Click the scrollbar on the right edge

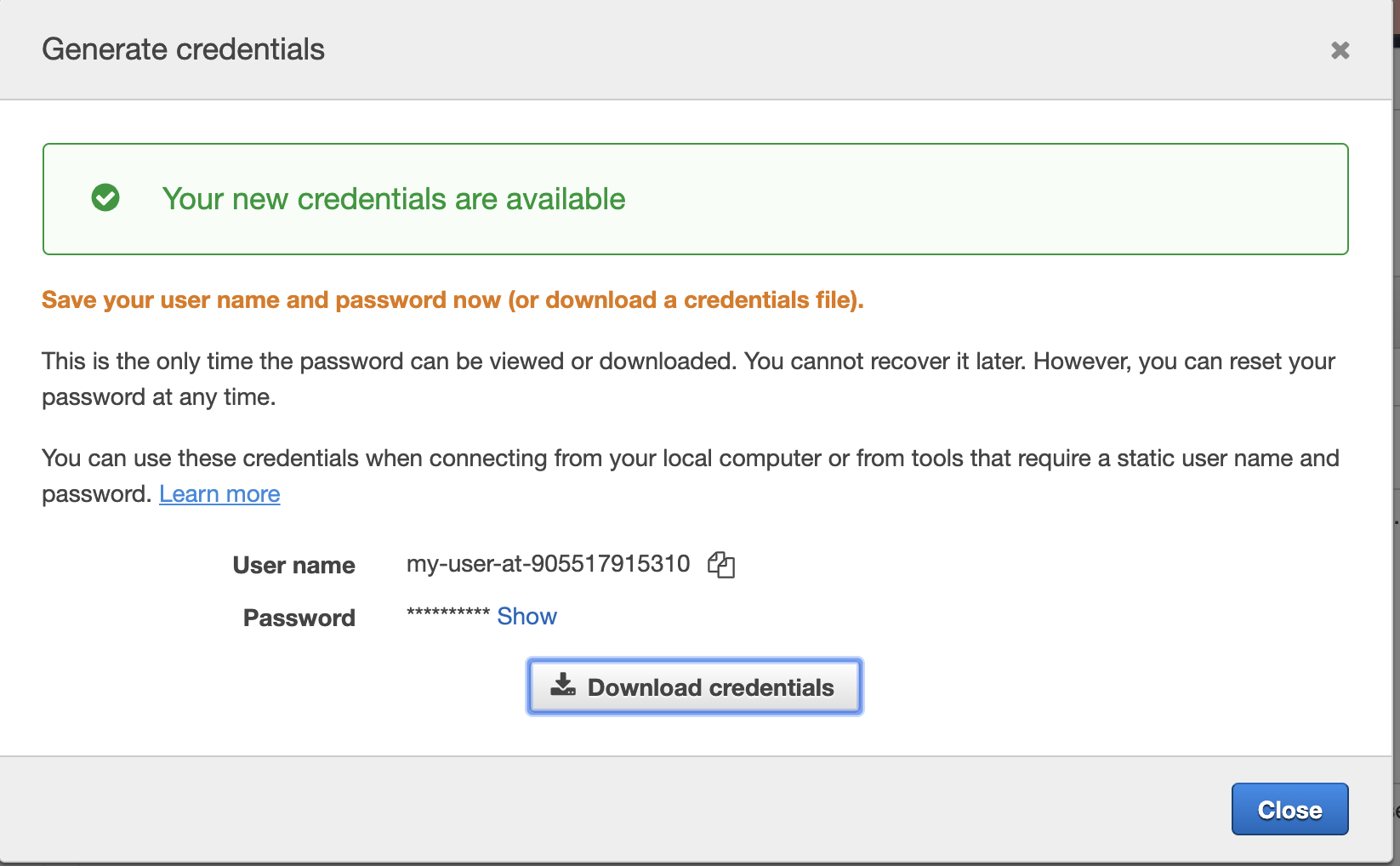pyautogui.click(x=1396, y=425)
